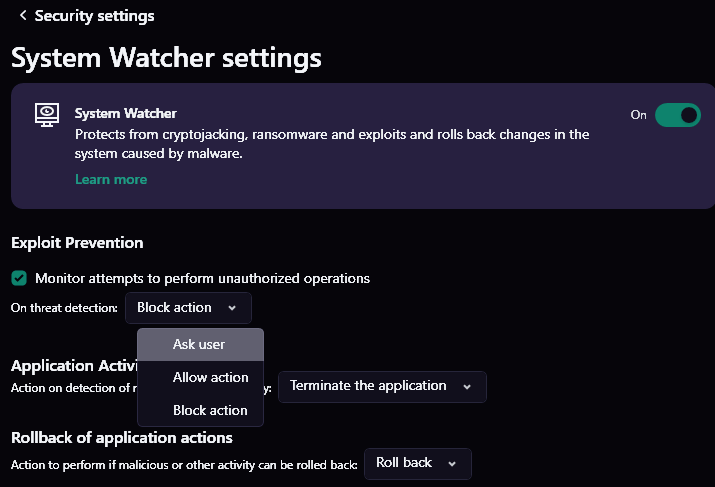Click the chevron next to Roll back
The width and height of the screenshot is (715, 487).
tap(452, 463)
